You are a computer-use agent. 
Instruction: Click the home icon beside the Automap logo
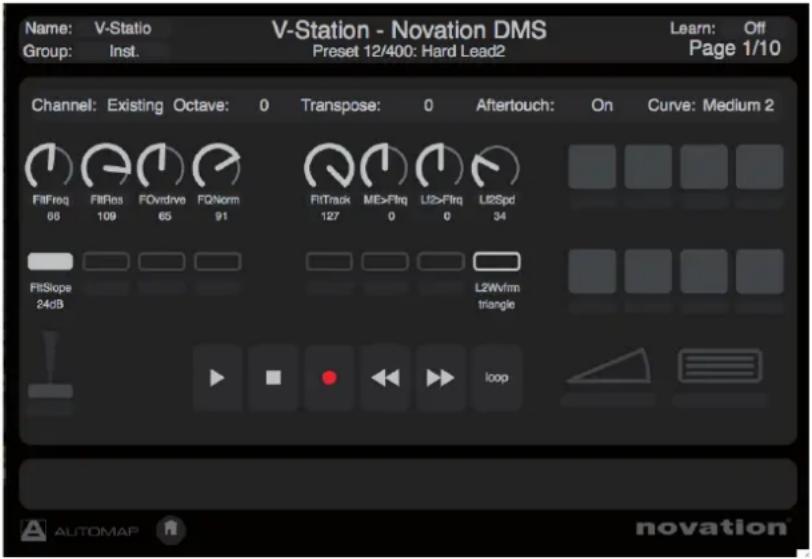point(171,529)
